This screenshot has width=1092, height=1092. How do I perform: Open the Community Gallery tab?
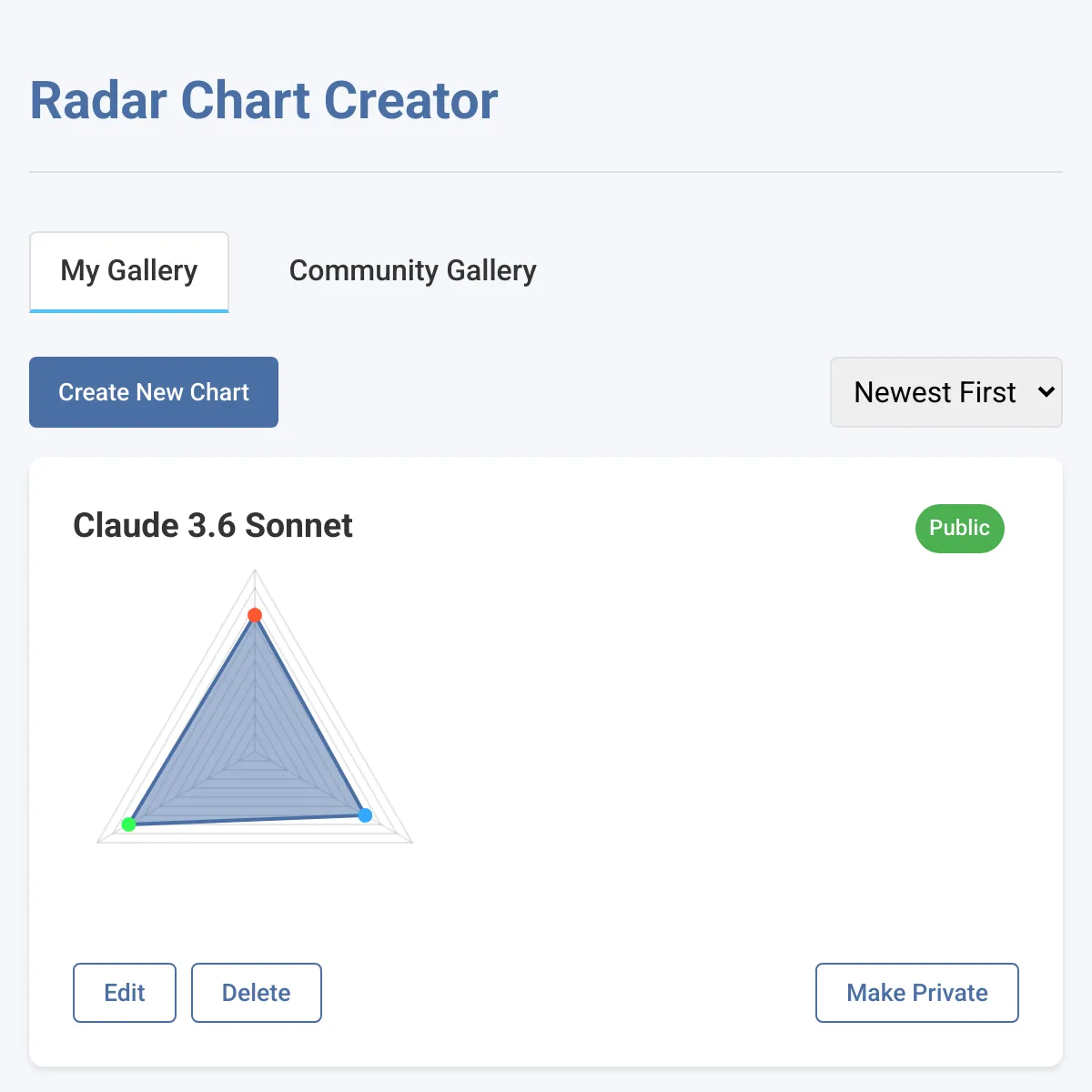click(412, 271)
